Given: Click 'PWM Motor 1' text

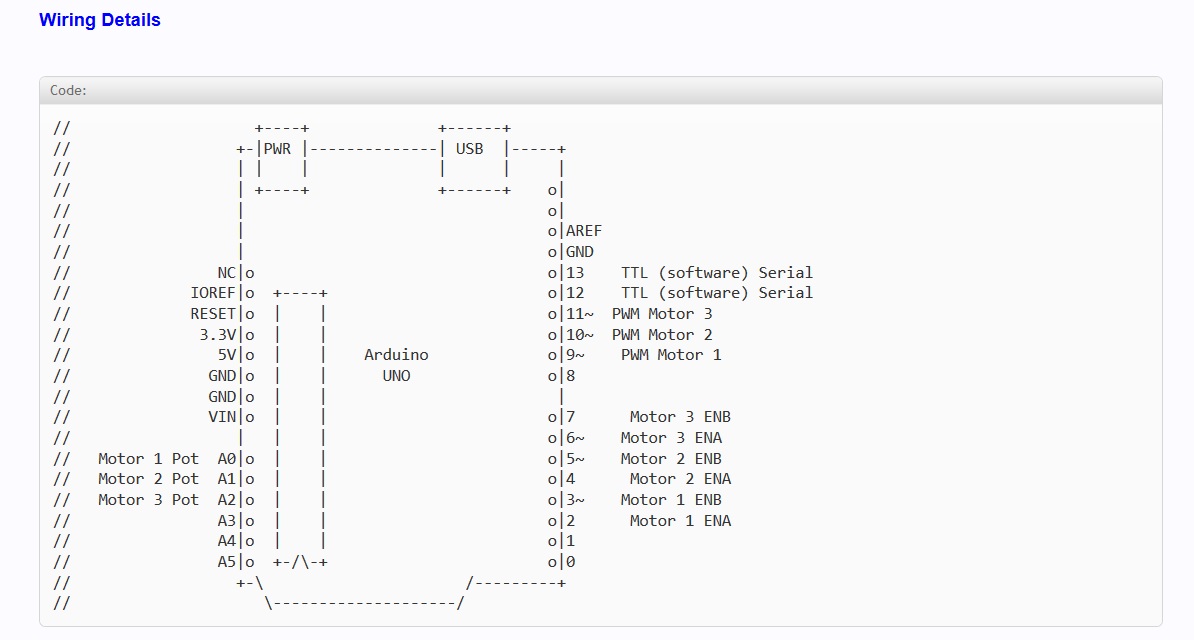Looking at the screenshot, I should pos(671,355).
